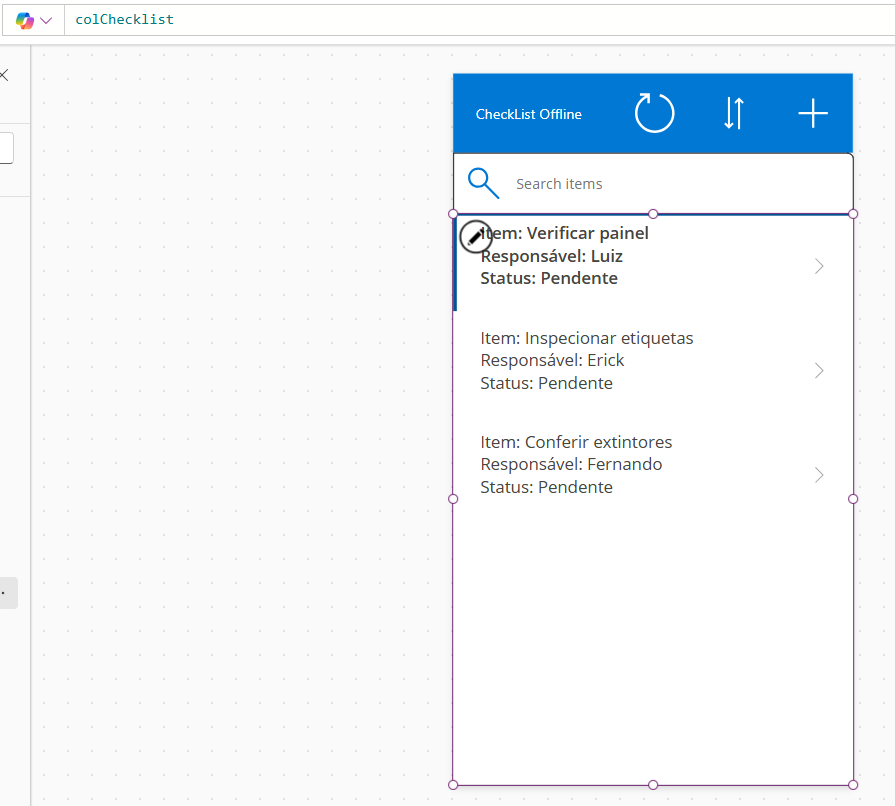Open the Verificar painel item chevron
This screenshot has height=806, width=895.
819,266
